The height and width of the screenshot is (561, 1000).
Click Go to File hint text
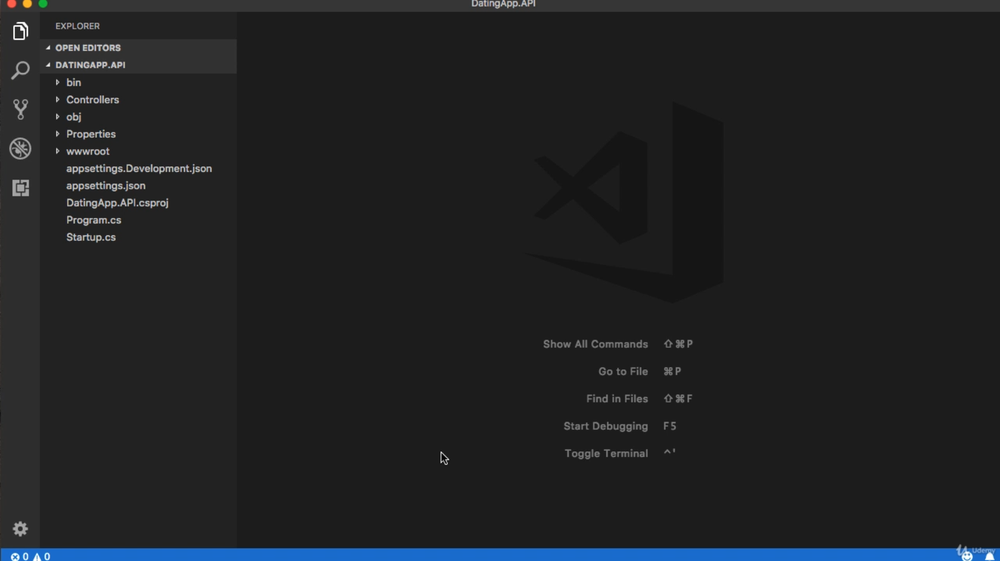point(623,372)
